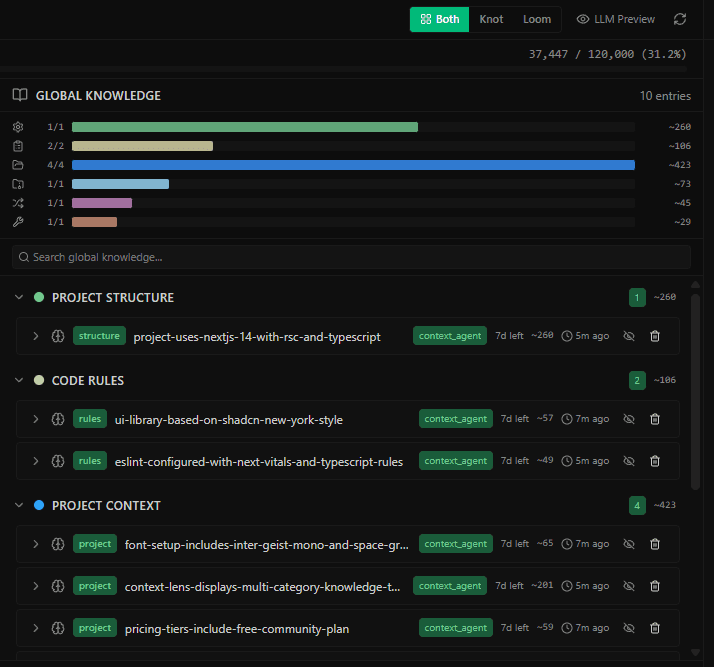
Task: Expand the ui-library-based-on-shadcn entry
Action: click(36, 419)
